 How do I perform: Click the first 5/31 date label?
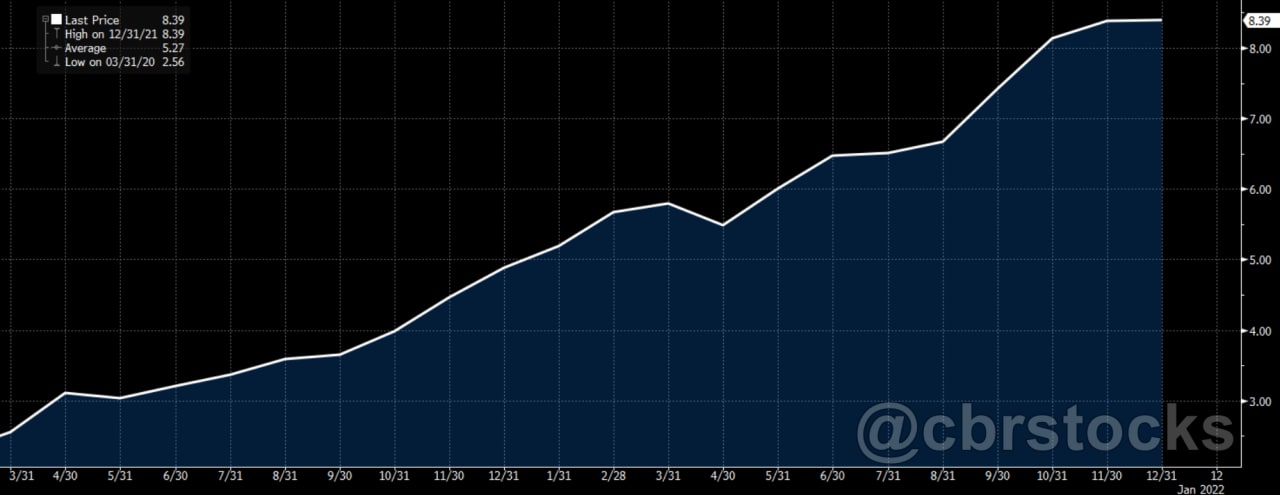(x=120, y=475)
